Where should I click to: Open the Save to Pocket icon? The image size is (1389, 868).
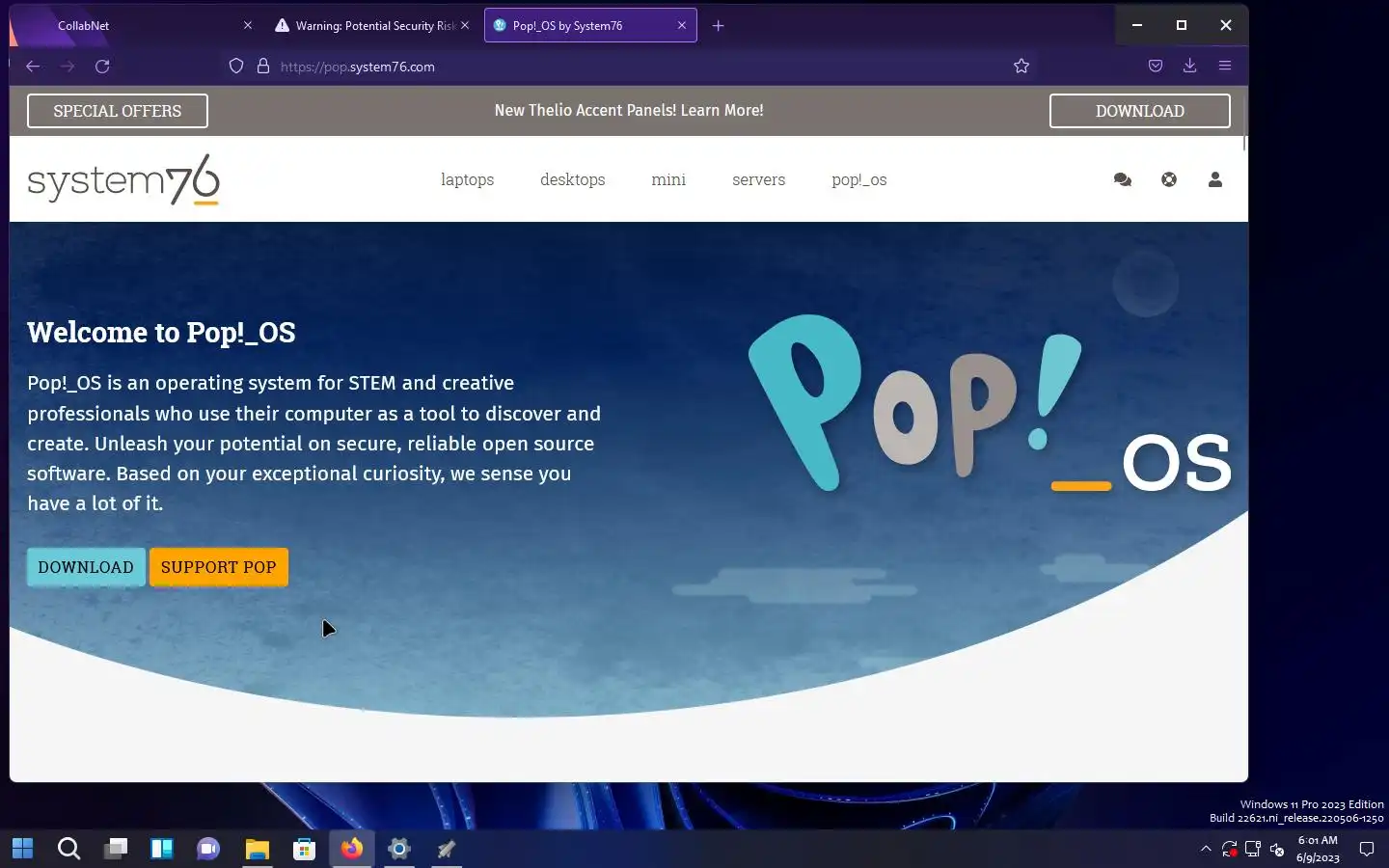[1156, 66]
